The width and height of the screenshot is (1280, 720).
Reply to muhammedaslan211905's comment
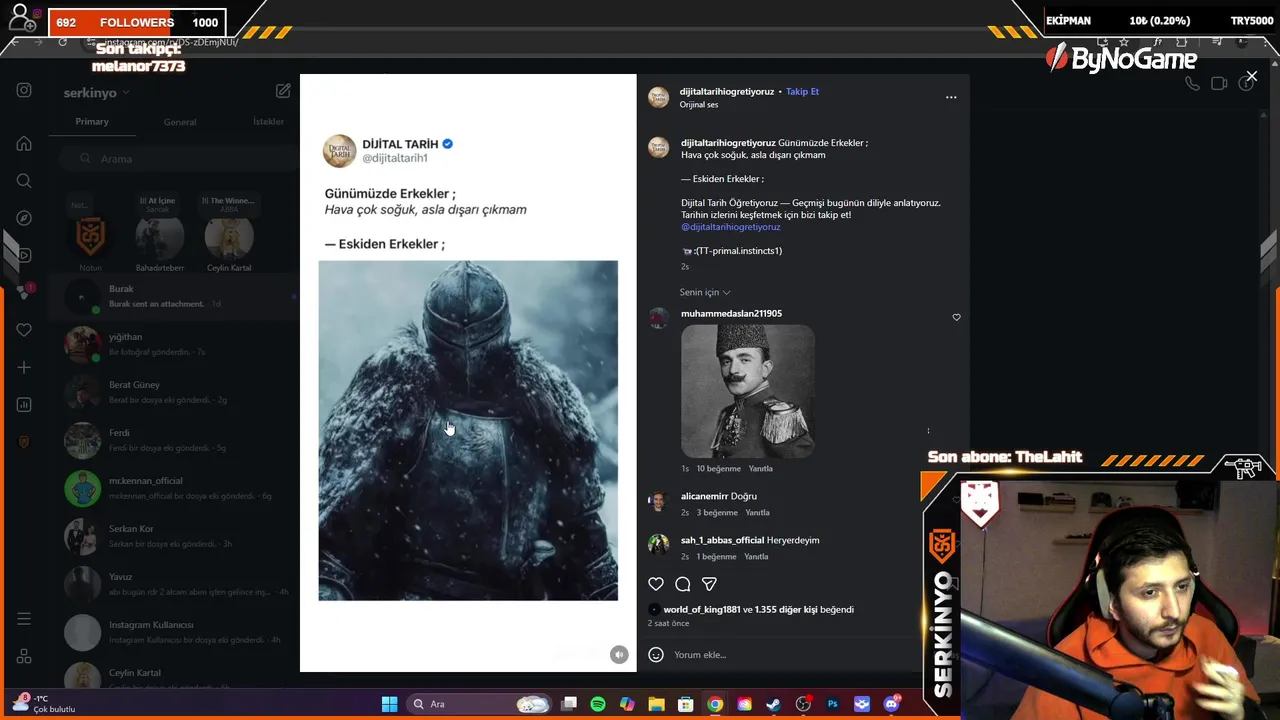(x=761, y=468)
